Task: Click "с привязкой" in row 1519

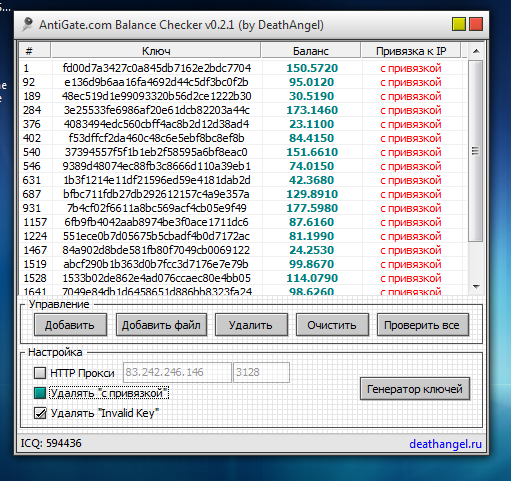Action: [x=411, y=264]
